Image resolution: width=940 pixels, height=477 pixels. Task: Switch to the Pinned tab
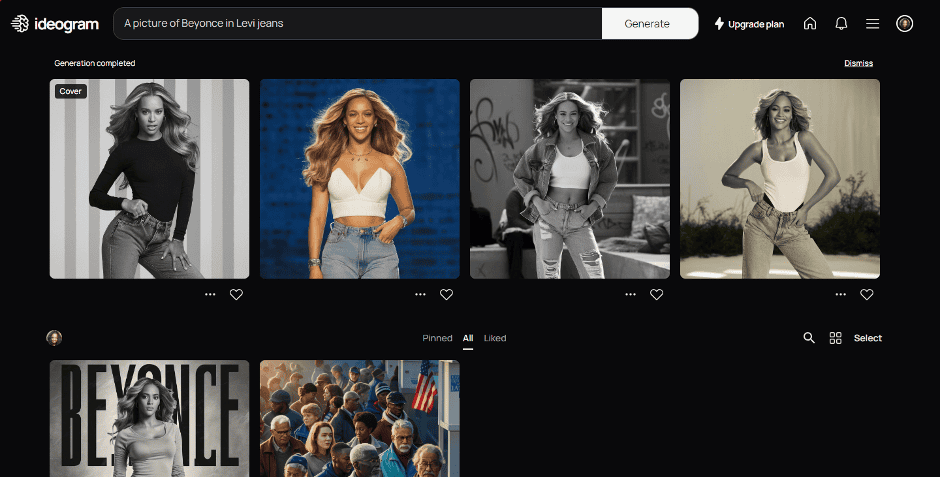[x=437, y=338]
